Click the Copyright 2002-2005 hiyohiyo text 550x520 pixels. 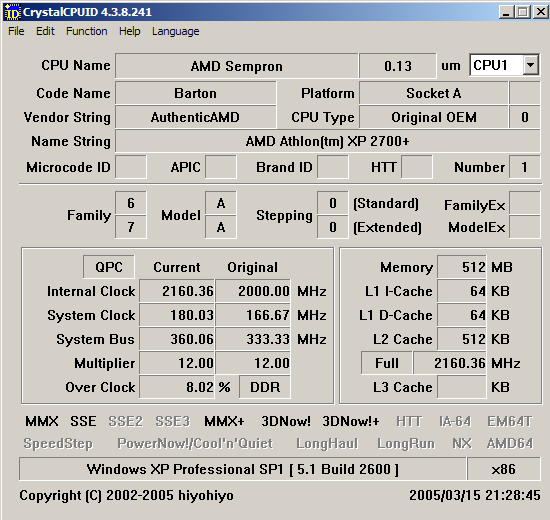click(x=126, y=495)
